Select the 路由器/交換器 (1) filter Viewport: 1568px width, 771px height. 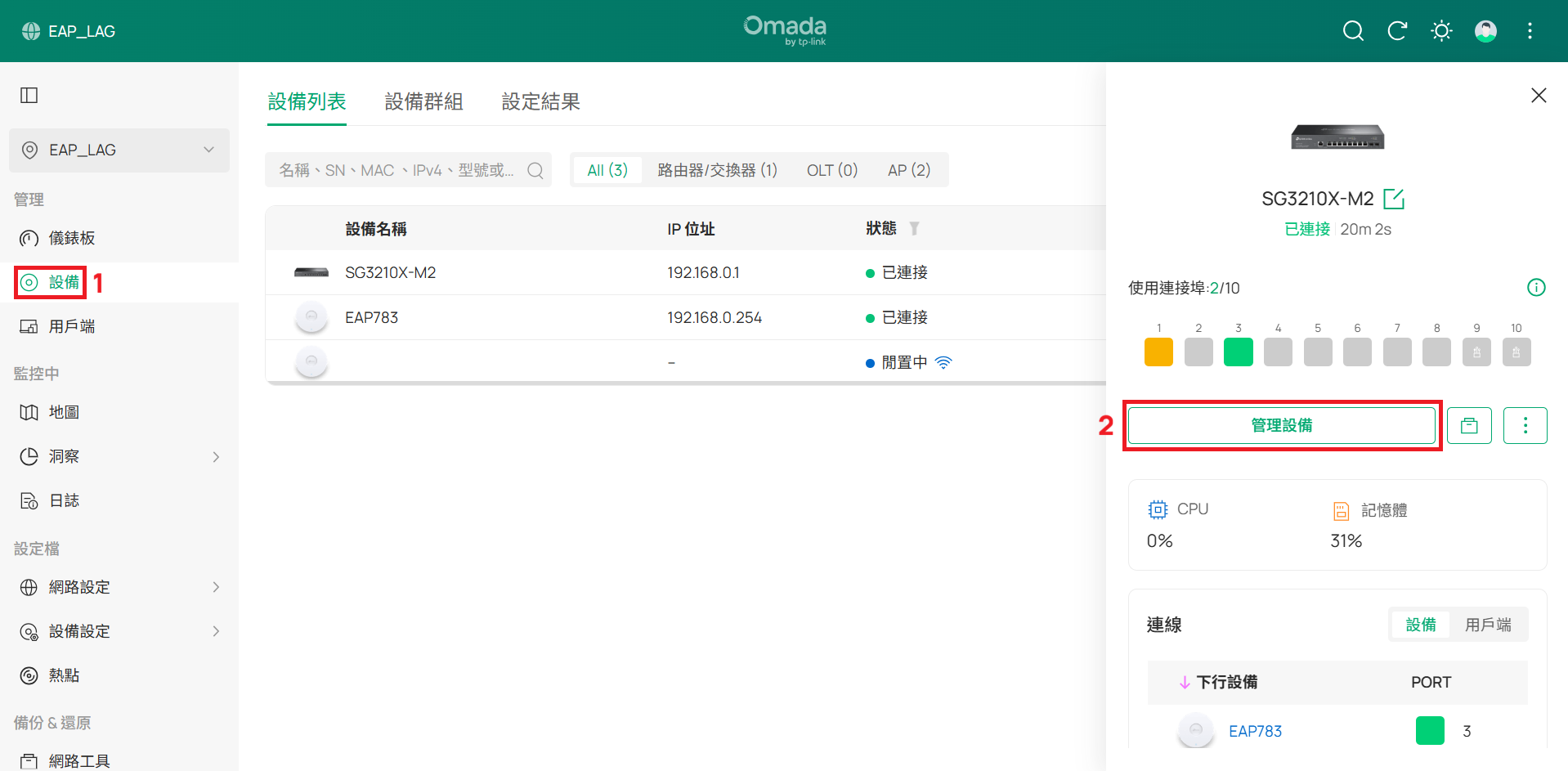point(717,170)
